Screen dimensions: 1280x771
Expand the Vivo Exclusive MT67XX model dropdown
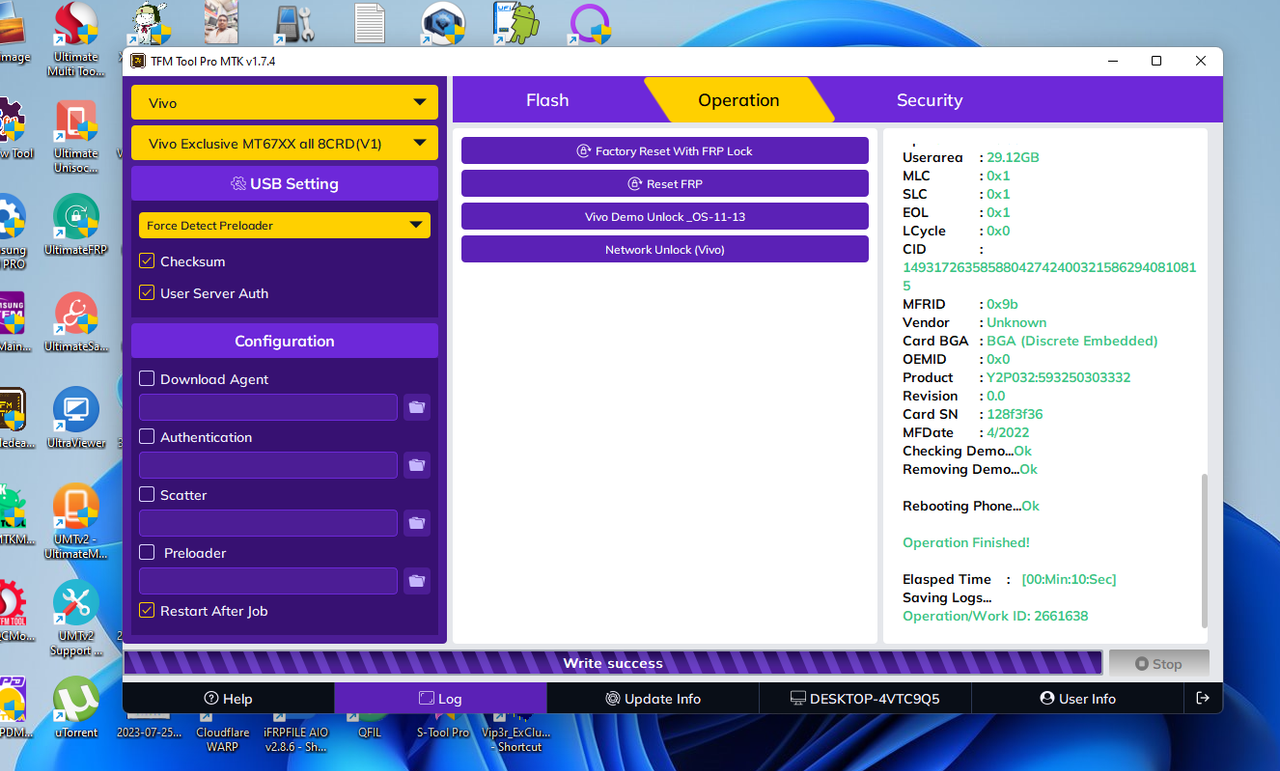[284, 143]
